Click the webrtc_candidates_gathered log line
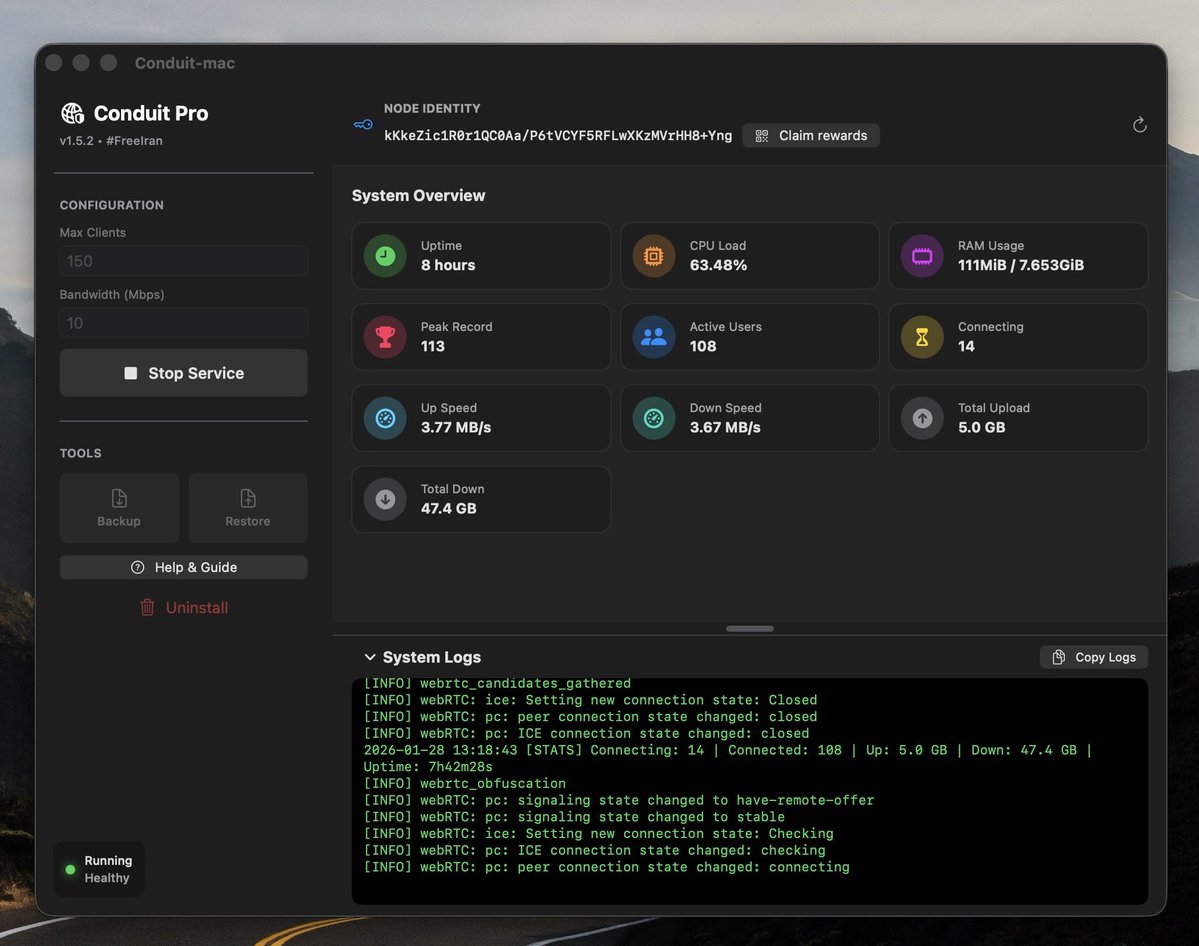1199x946 pixels. coord(497,683)
